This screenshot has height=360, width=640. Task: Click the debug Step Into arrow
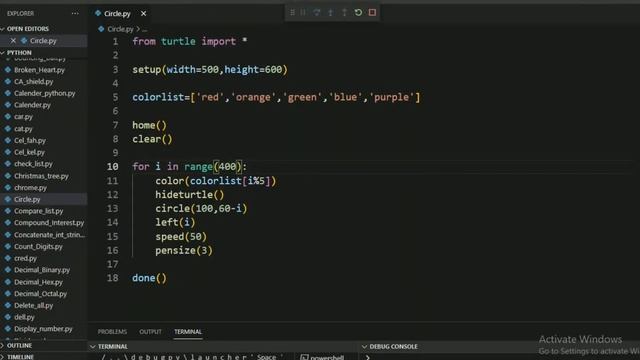331,13
